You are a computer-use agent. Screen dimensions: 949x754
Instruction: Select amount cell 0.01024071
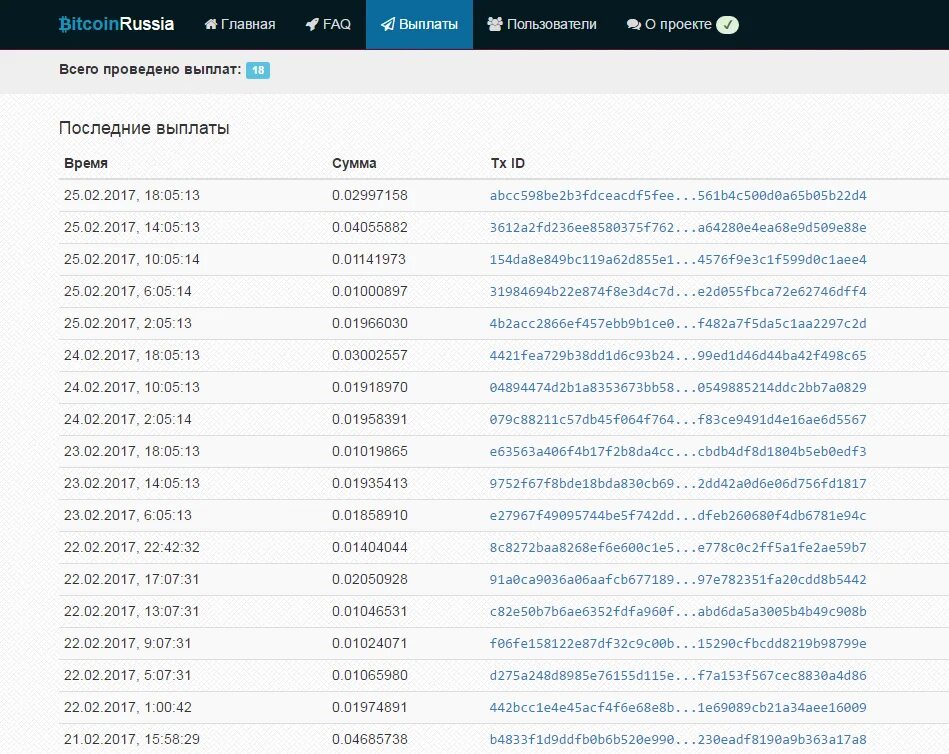(x=370, y=644)
